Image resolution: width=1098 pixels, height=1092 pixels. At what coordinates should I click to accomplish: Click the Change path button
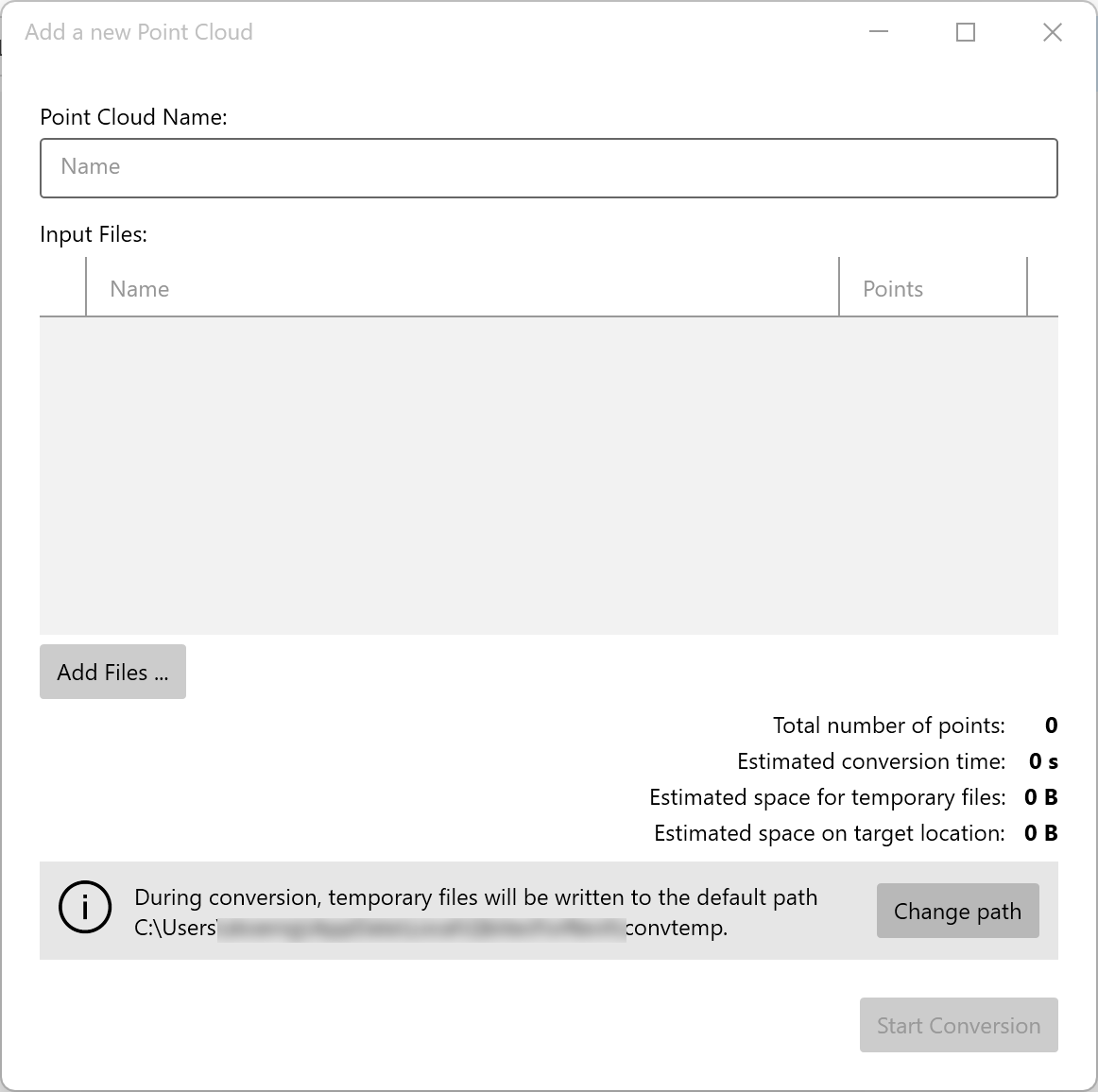tap(957, 911)
